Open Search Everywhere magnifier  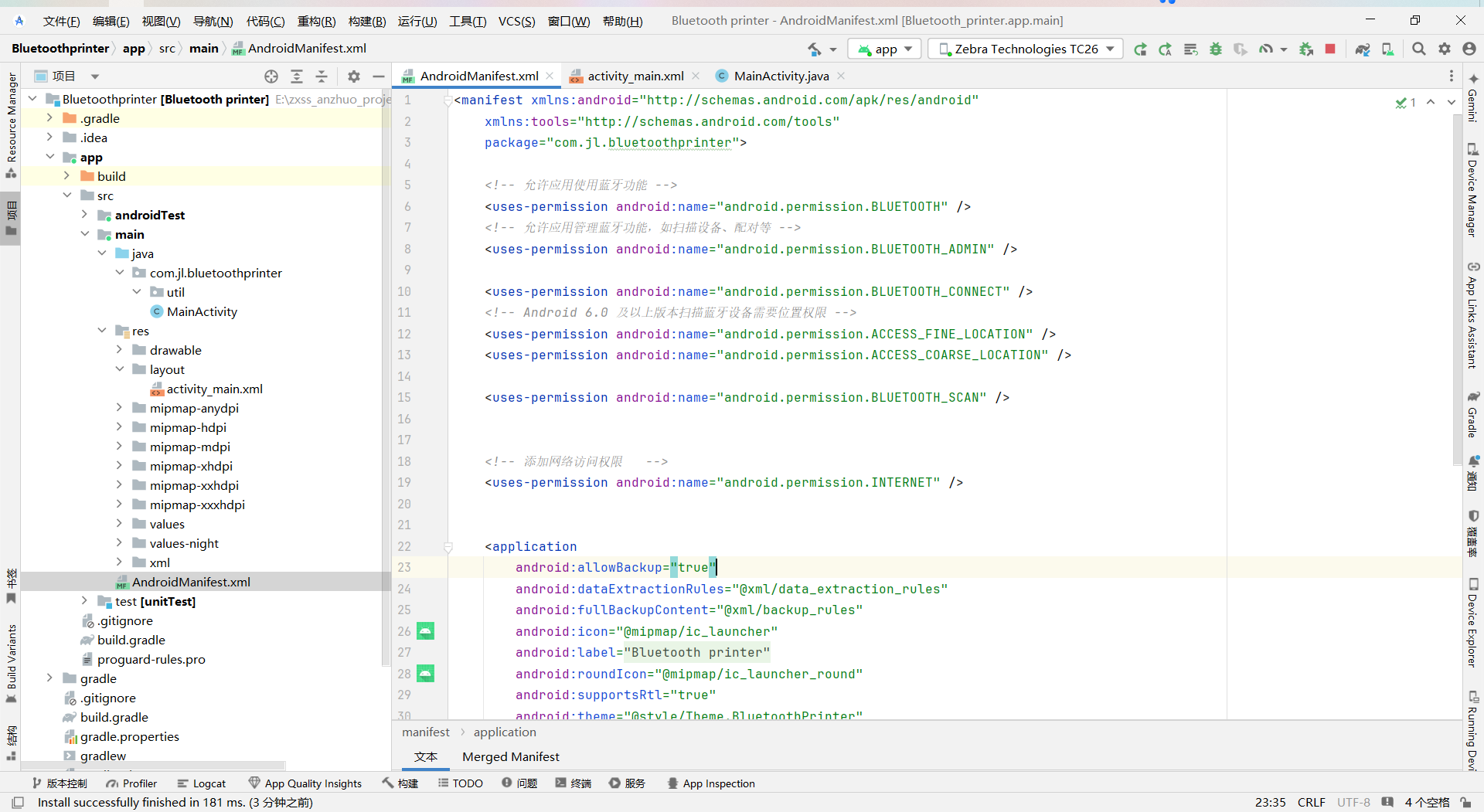coord(1419,49)
